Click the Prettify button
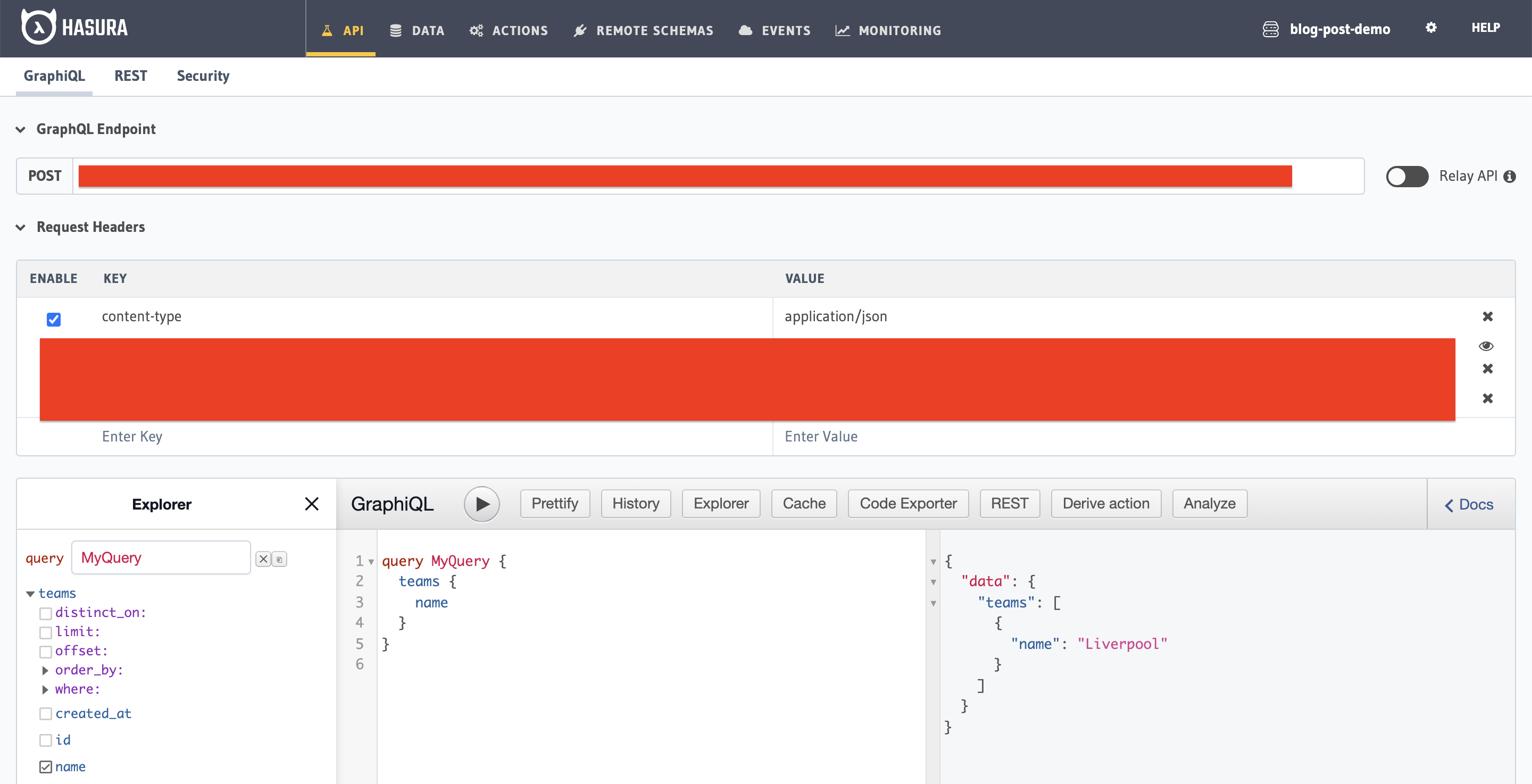 (554, 503)
